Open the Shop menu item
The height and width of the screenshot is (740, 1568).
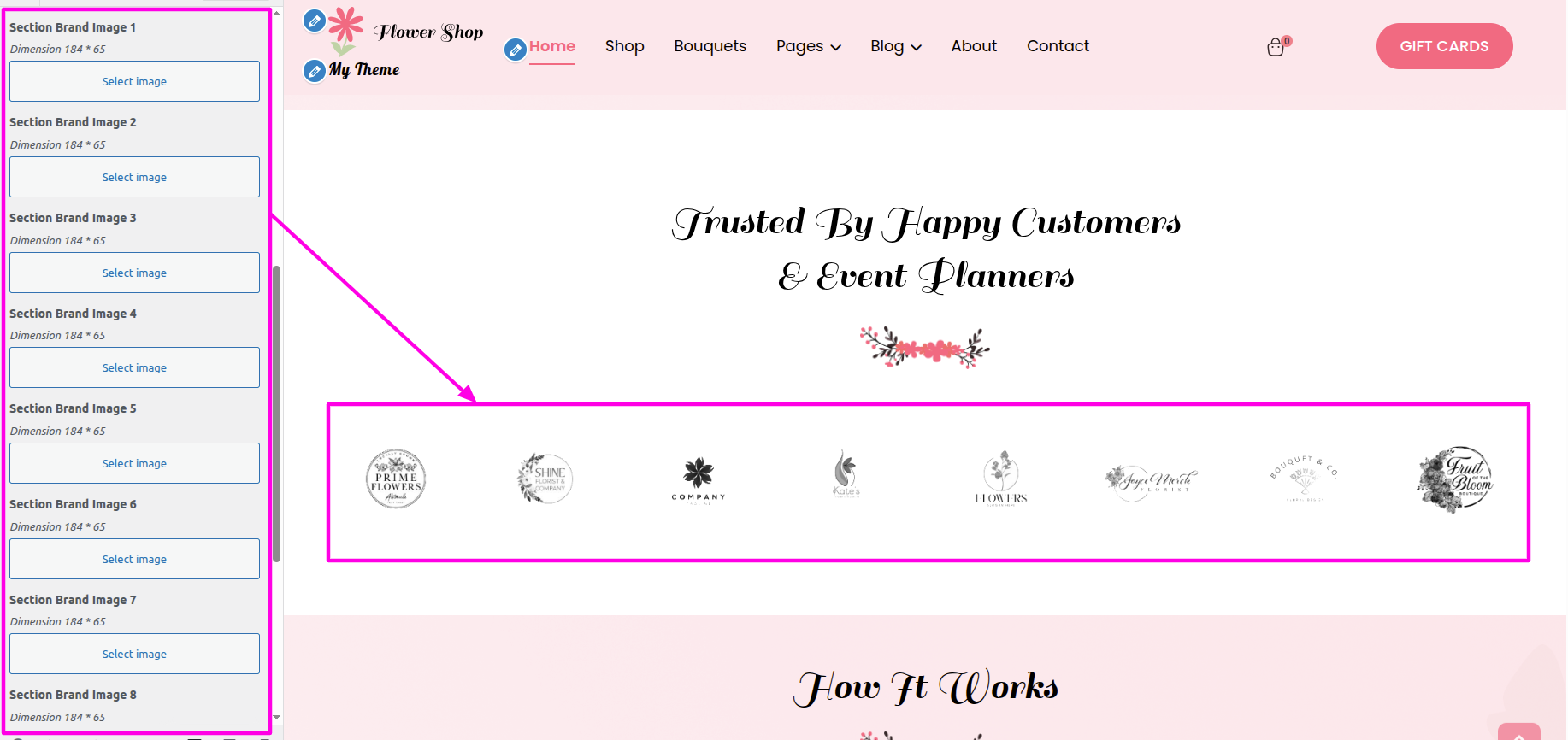point(624,46)
